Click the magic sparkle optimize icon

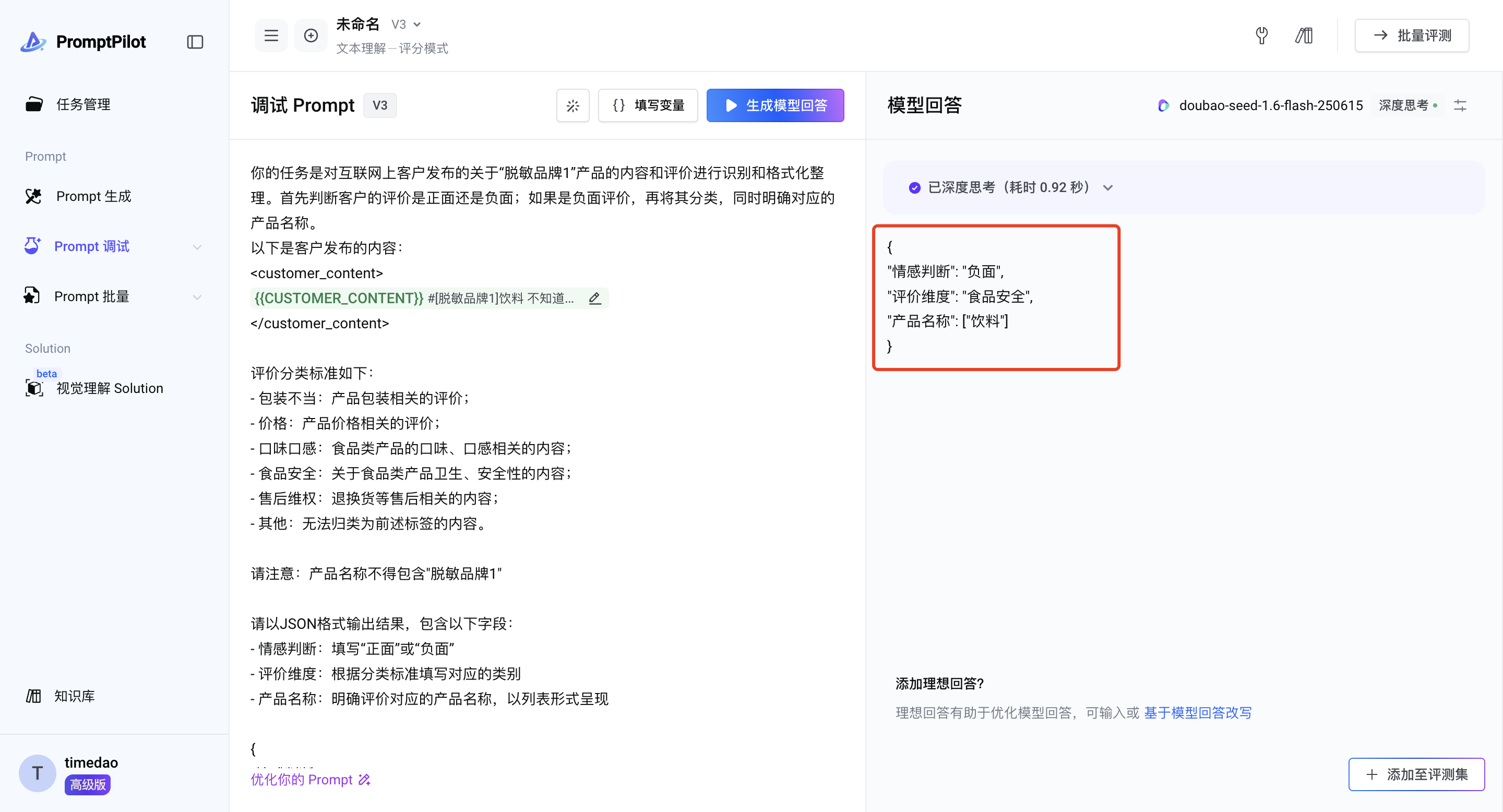click(572, 105)
